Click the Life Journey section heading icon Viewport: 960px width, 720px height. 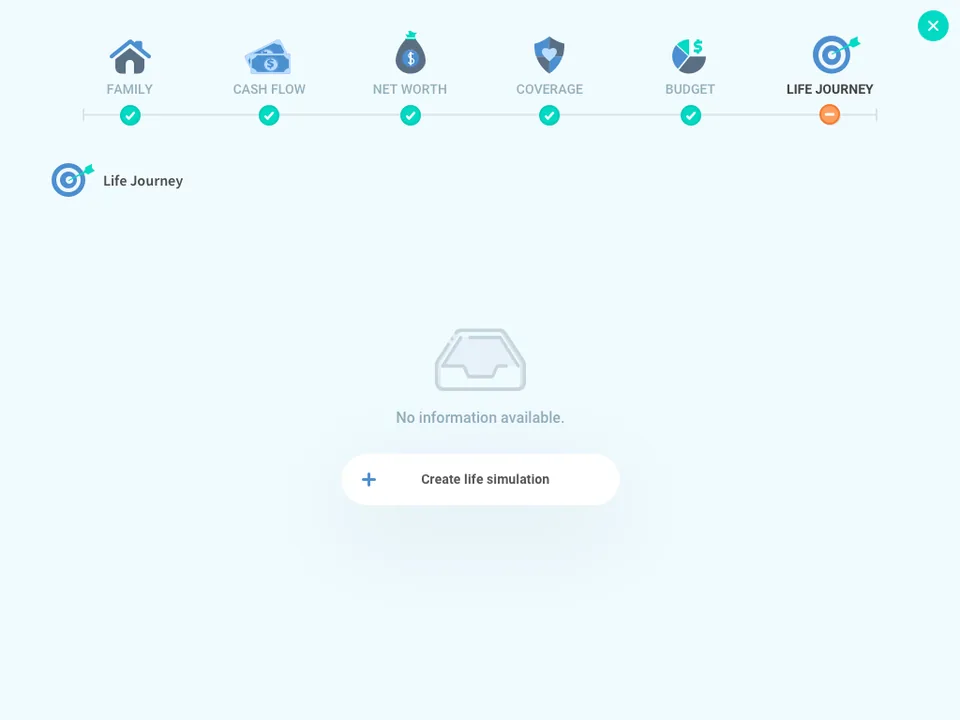72,180
